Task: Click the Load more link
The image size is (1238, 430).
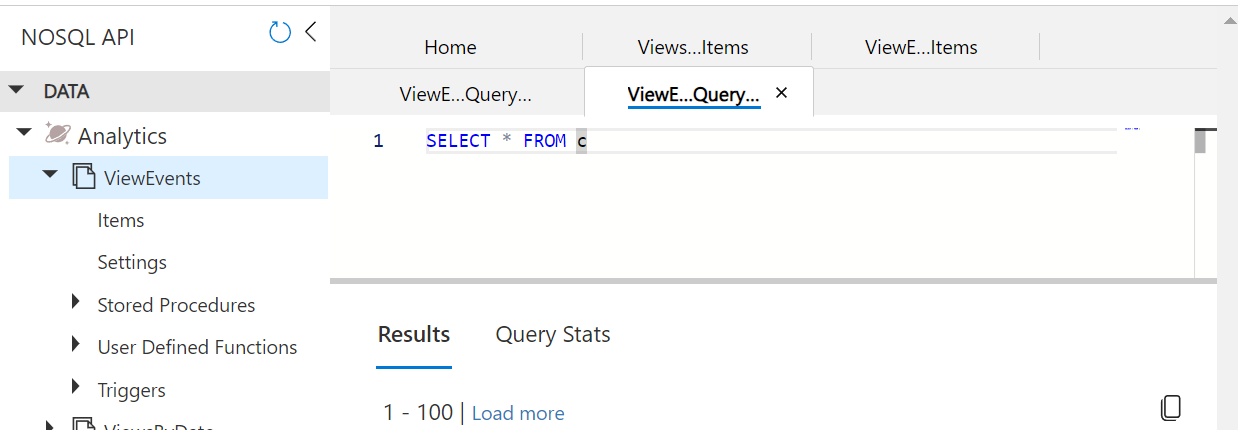Action: (x=518, y=413)
